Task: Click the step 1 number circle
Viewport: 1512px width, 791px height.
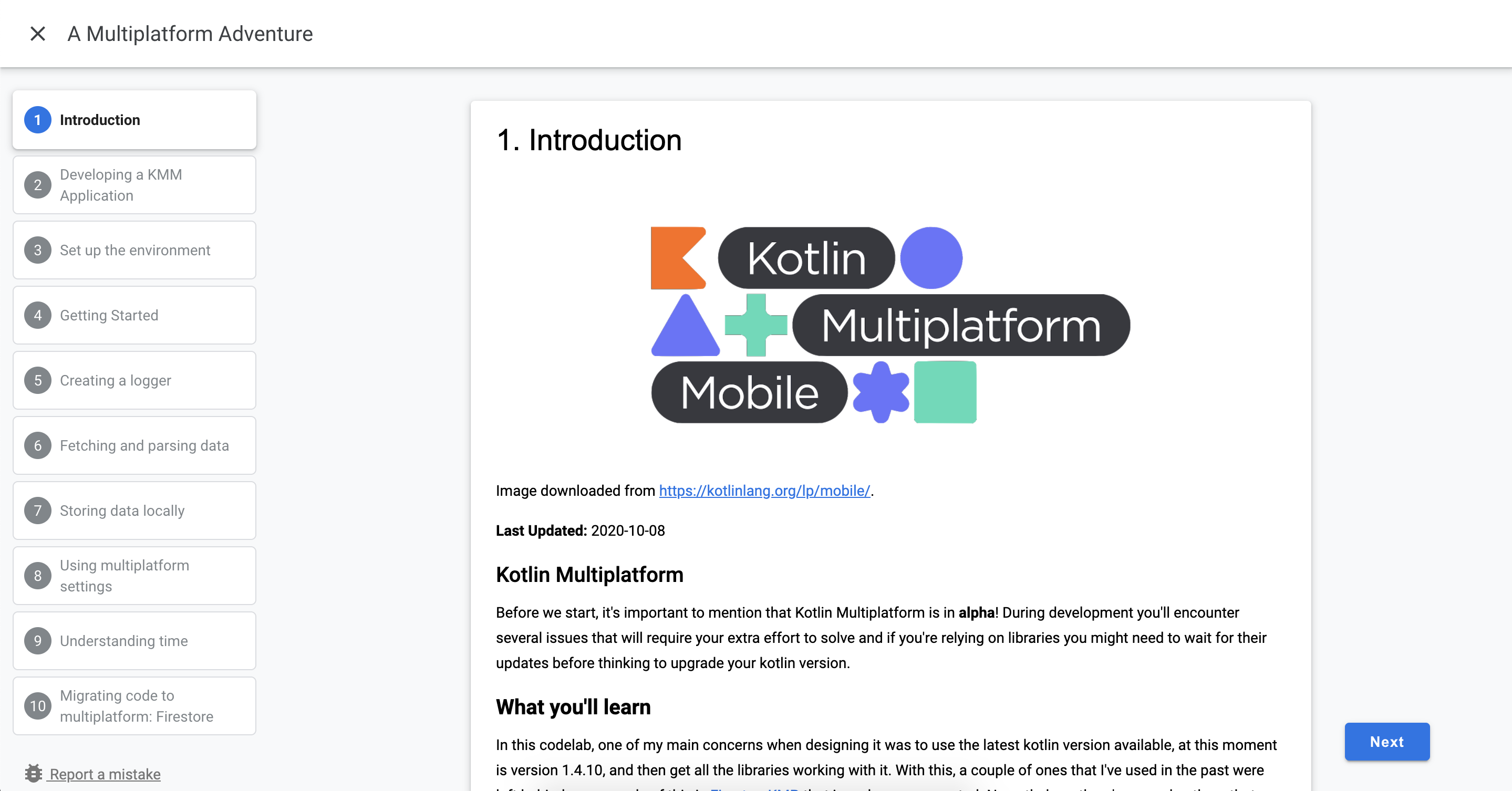Action: tap(38, 120)
